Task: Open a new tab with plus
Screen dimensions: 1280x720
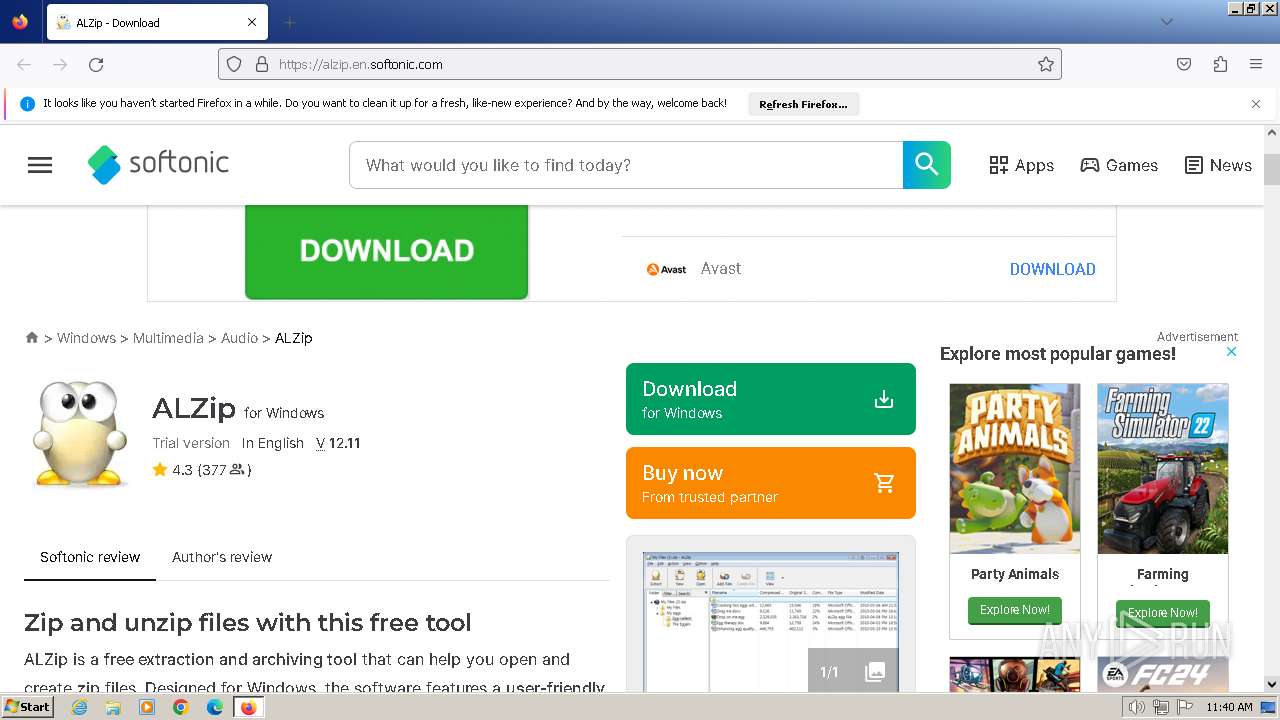Action: 289,22
